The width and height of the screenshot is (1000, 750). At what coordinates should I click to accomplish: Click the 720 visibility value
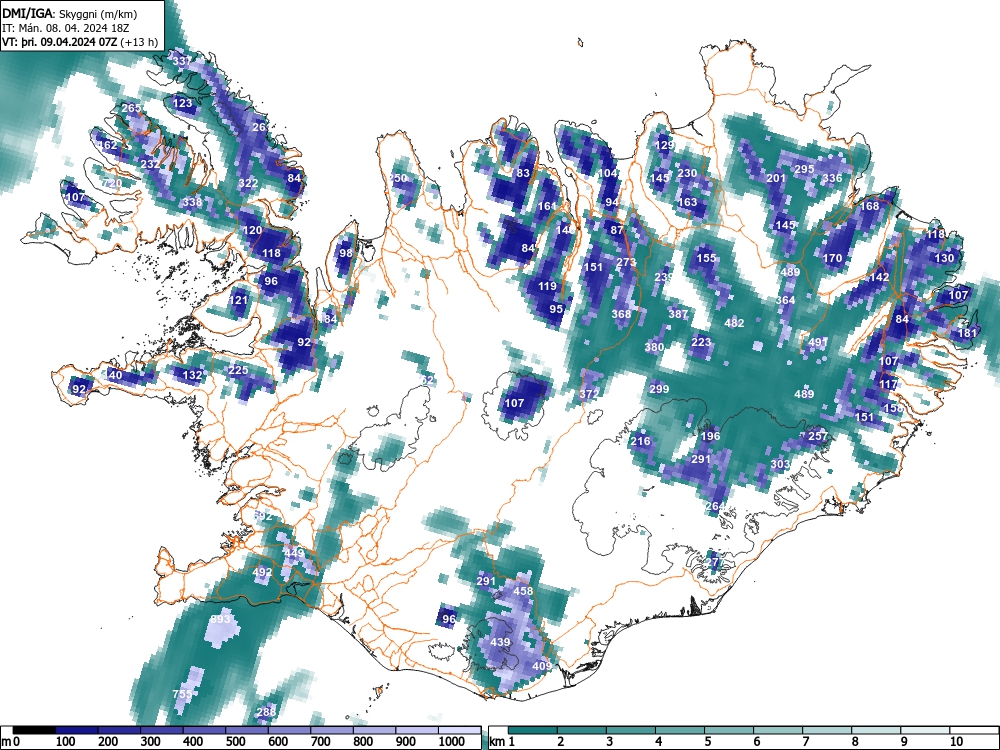112,184
